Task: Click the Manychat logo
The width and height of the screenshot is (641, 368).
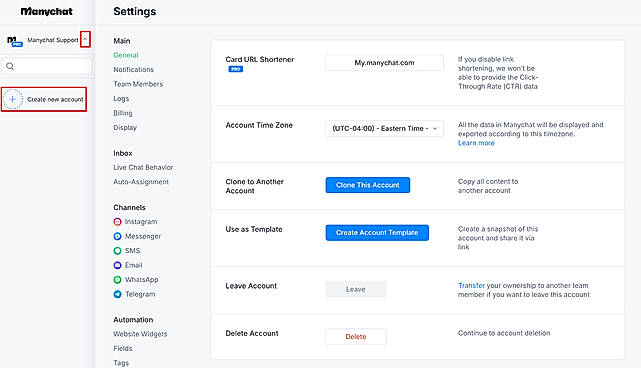Action: (x=47, y=11)
